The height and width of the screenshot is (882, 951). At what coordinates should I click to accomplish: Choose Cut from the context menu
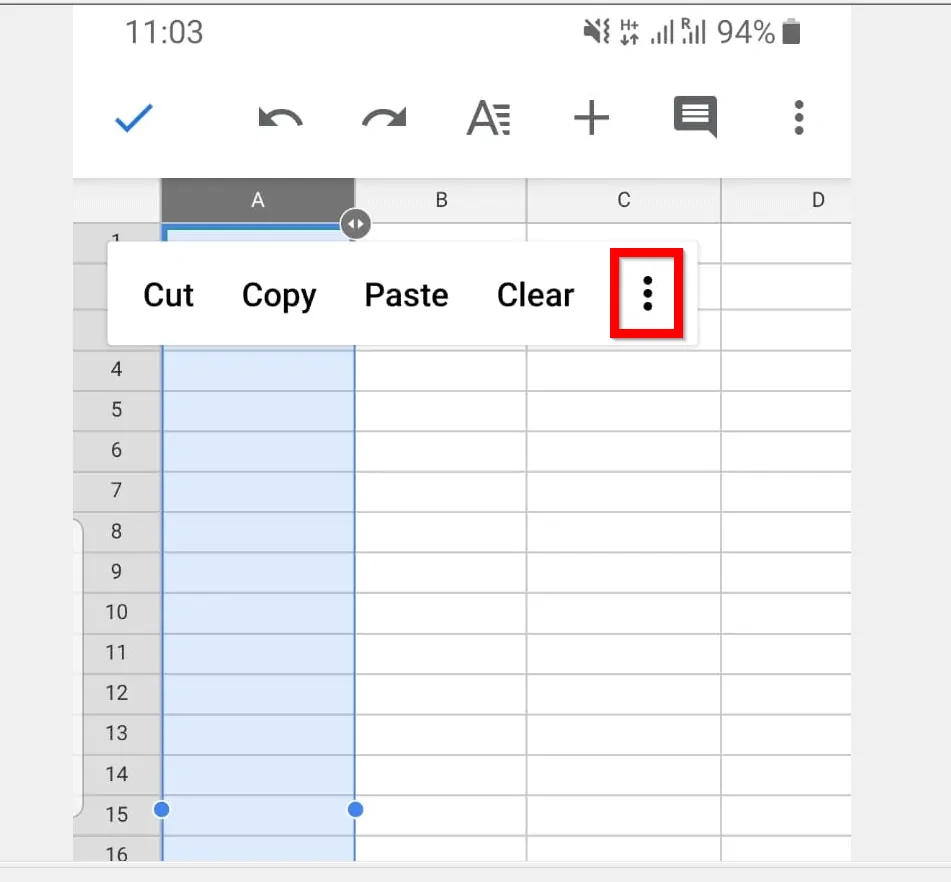[x=168, y=295]
